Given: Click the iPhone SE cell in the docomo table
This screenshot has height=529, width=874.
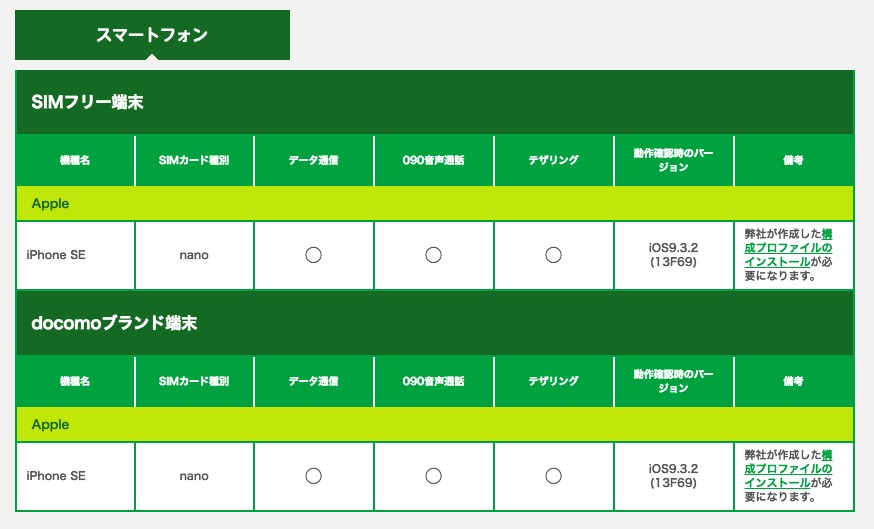Looking at the screenshot, I should [x=56, y=476].
